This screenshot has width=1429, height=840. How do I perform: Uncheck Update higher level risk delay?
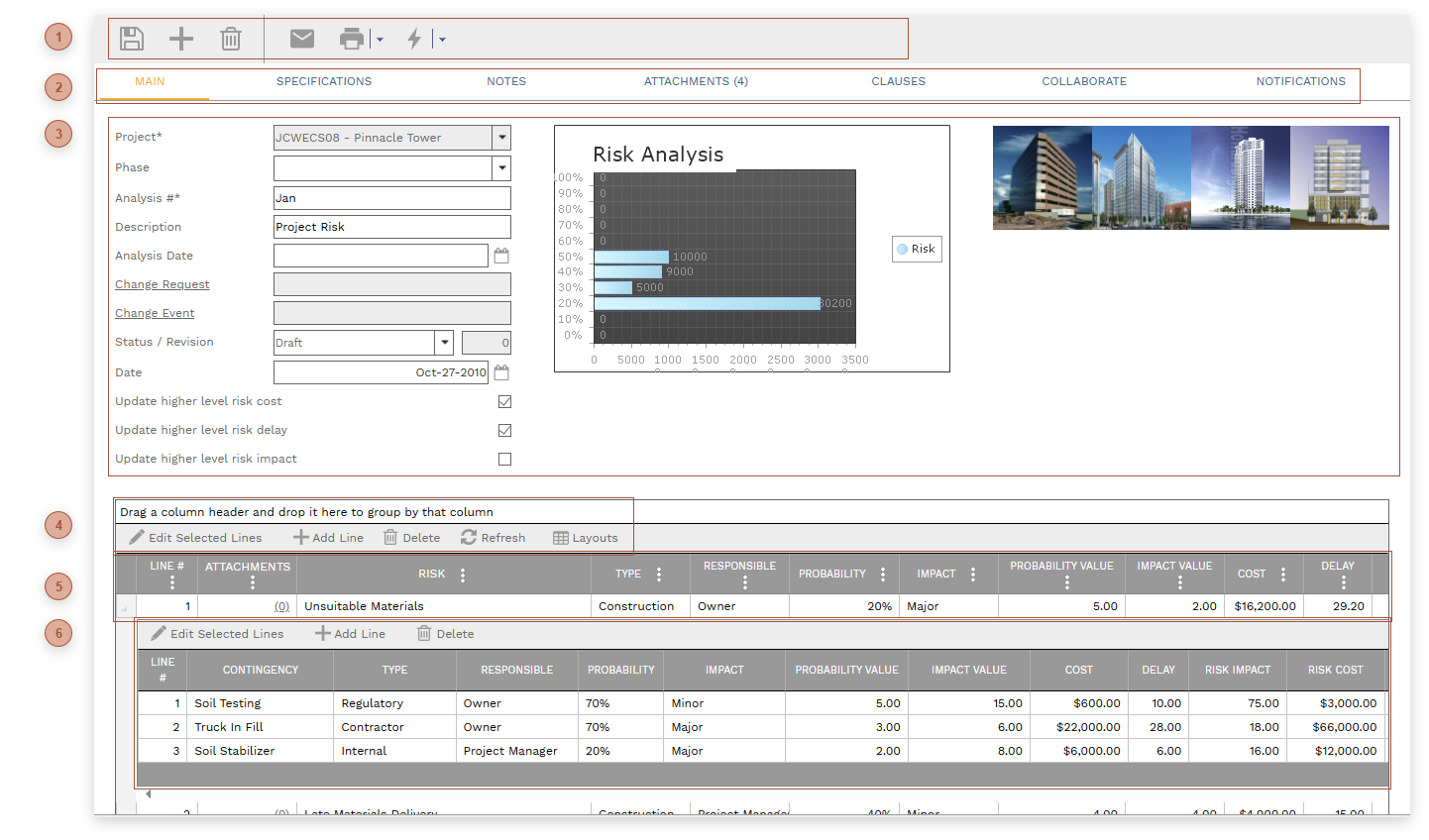tap(504, 430)
